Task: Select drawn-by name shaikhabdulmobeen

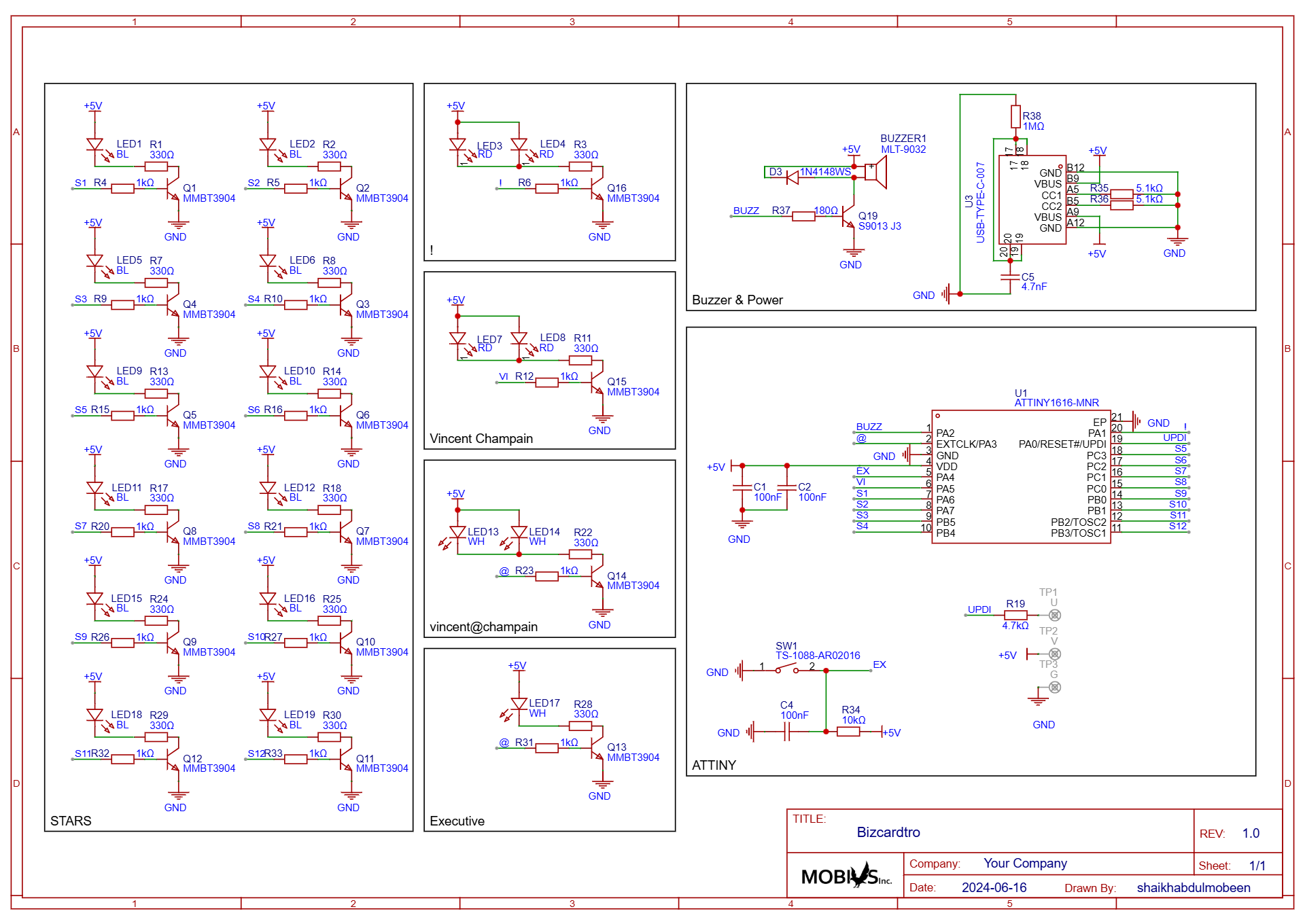Action: (1194, 888)
